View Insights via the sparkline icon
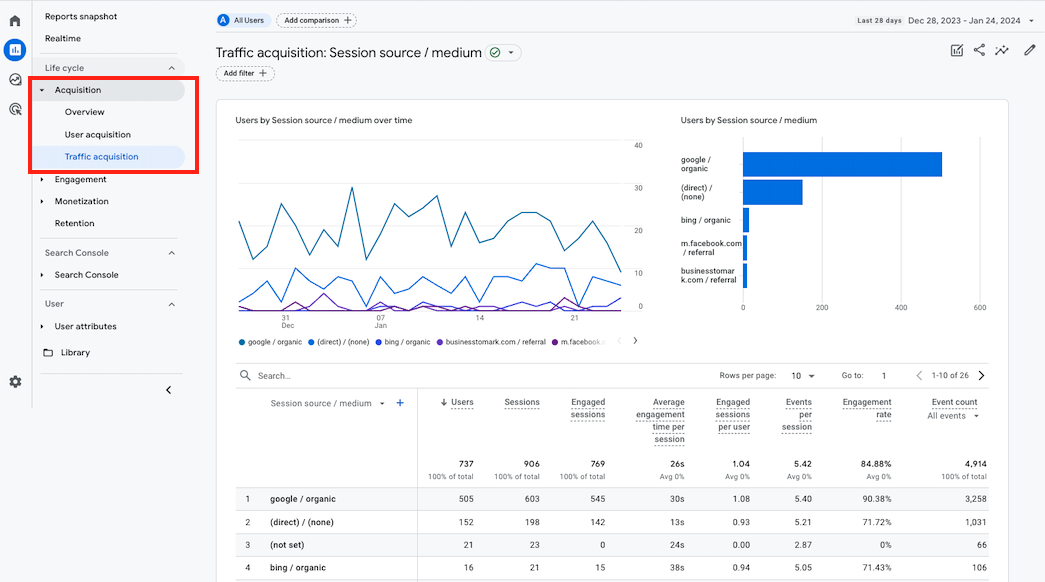The image size is (1045, 582). [x=1003, y=50]
